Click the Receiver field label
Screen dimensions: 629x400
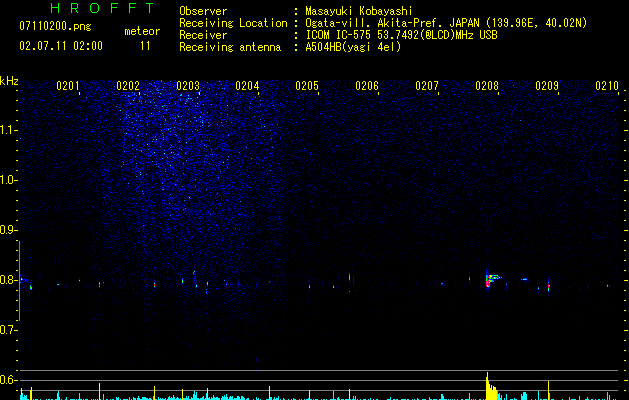click(x=203, y=35)
